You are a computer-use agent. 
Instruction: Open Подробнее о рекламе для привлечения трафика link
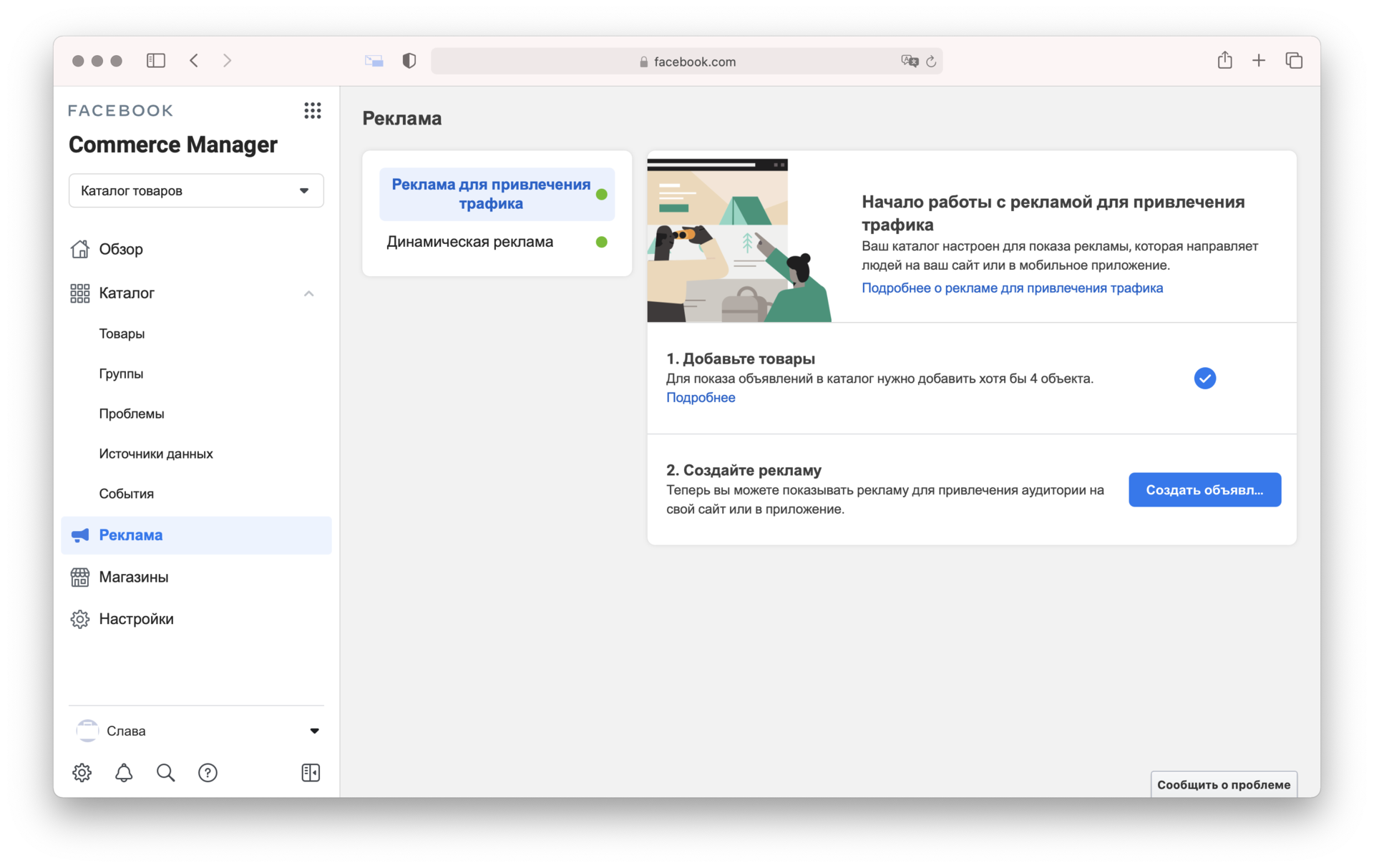[x=1012, y=288]
